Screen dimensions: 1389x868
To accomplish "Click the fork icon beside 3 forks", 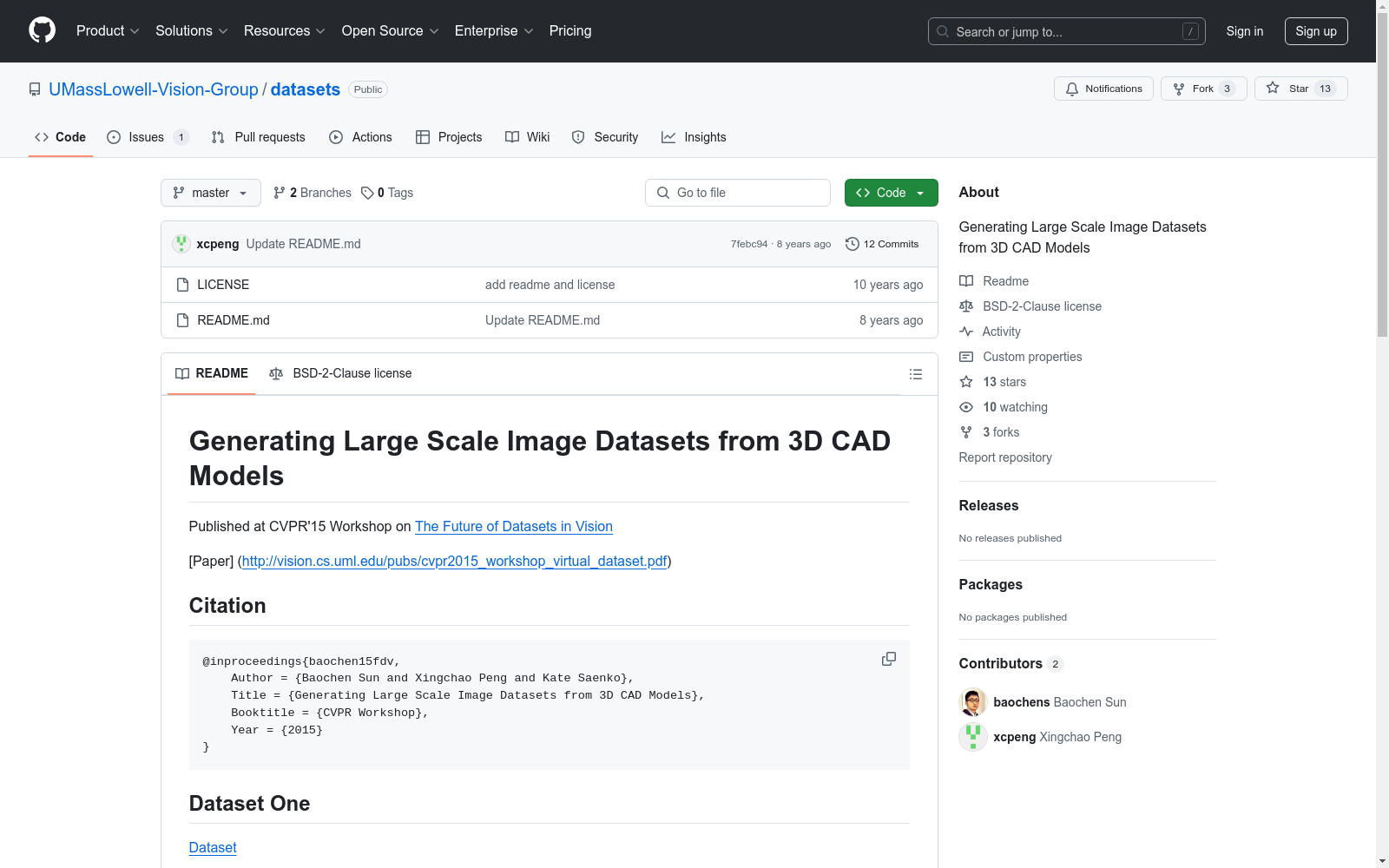I will [966, 432].
